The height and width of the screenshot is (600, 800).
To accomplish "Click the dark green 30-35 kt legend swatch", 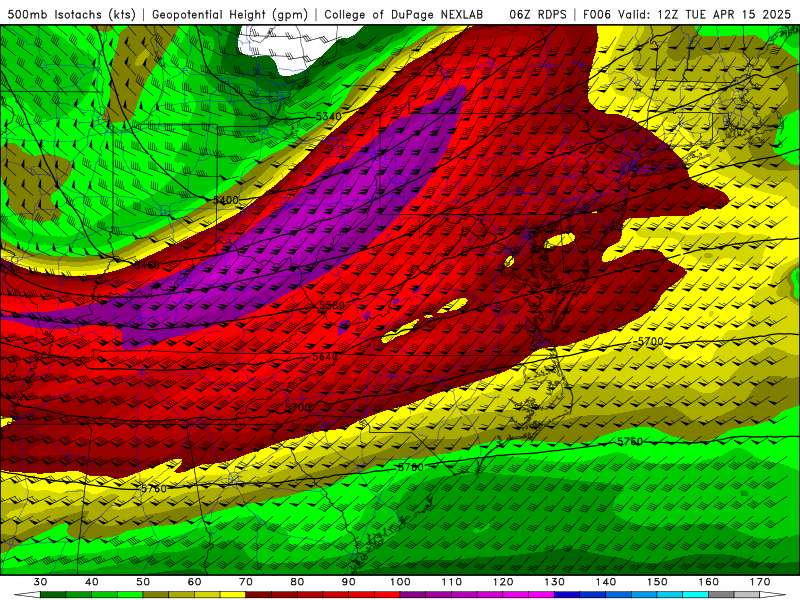I will coord(53,595).
